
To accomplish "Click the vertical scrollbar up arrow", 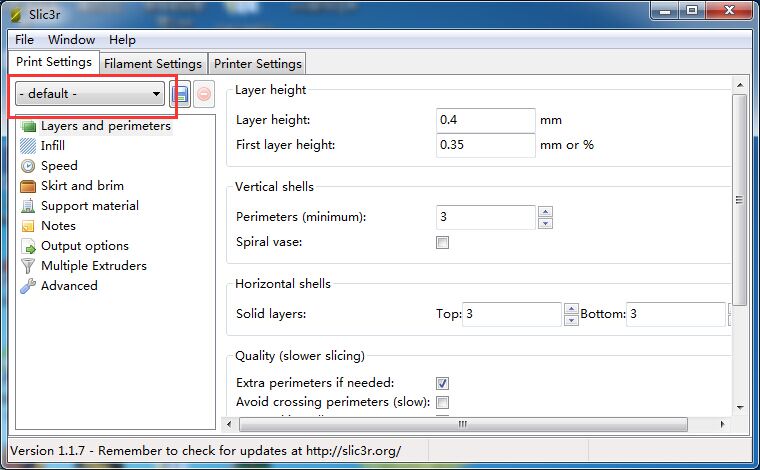I will tap(740, 85).
